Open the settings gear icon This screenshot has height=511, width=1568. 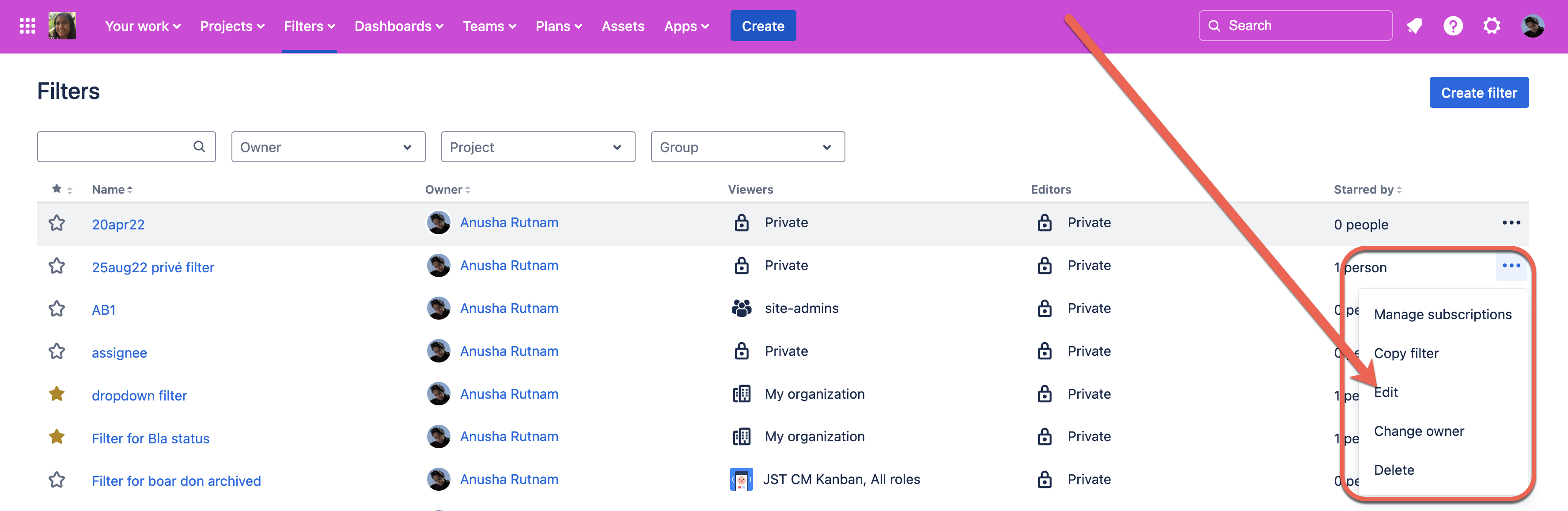click(x=1491, y=26)
